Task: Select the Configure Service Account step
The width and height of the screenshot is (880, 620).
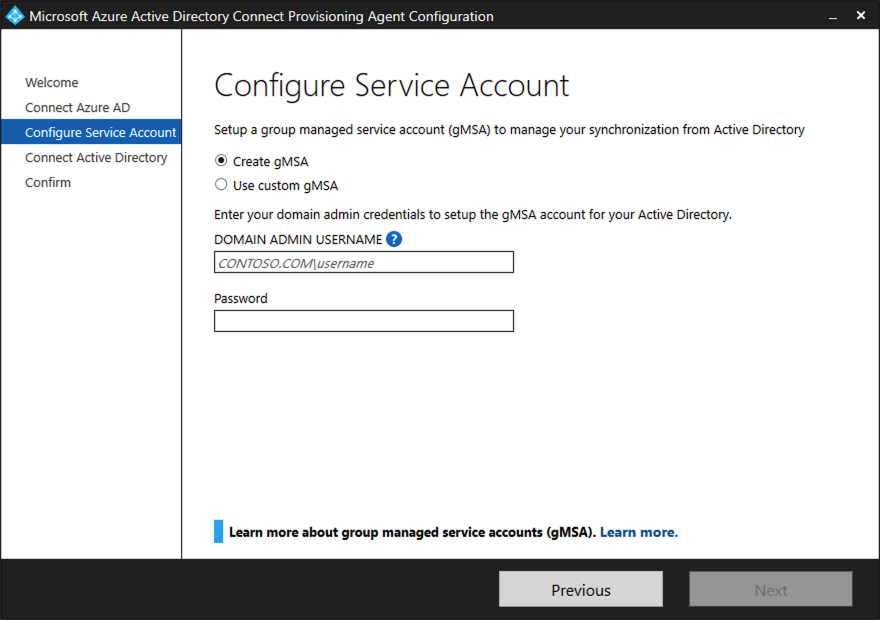Action: pyautogui.click(x=91, y=132)
